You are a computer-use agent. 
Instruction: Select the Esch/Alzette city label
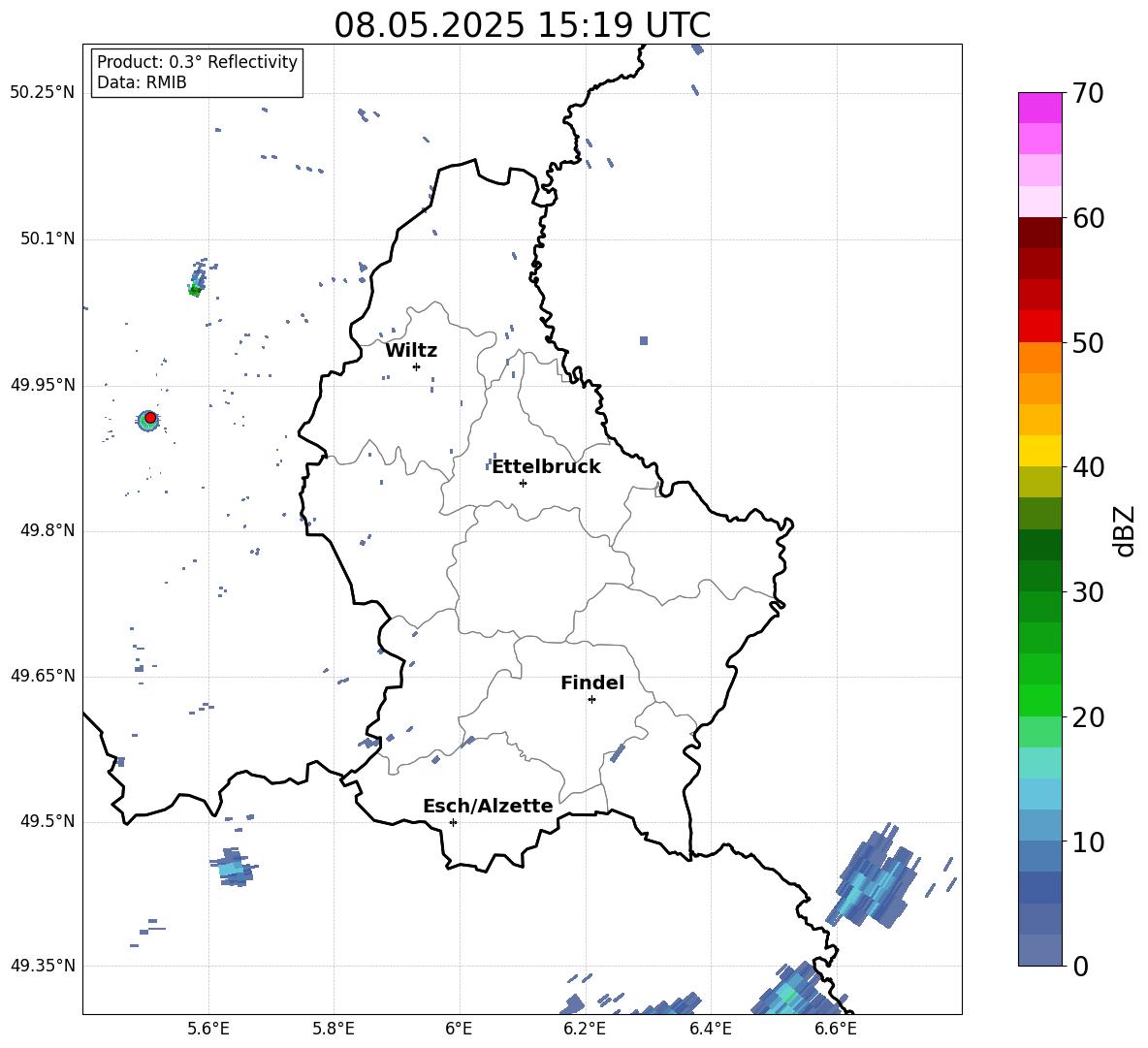[x=488, y=806]
